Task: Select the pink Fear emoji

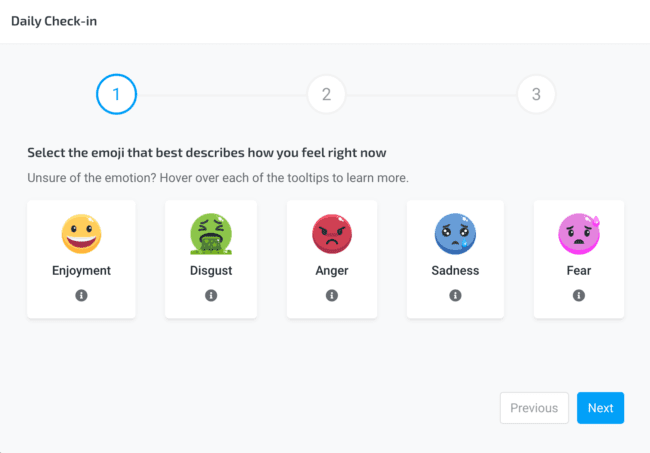Action: (578, 234)
